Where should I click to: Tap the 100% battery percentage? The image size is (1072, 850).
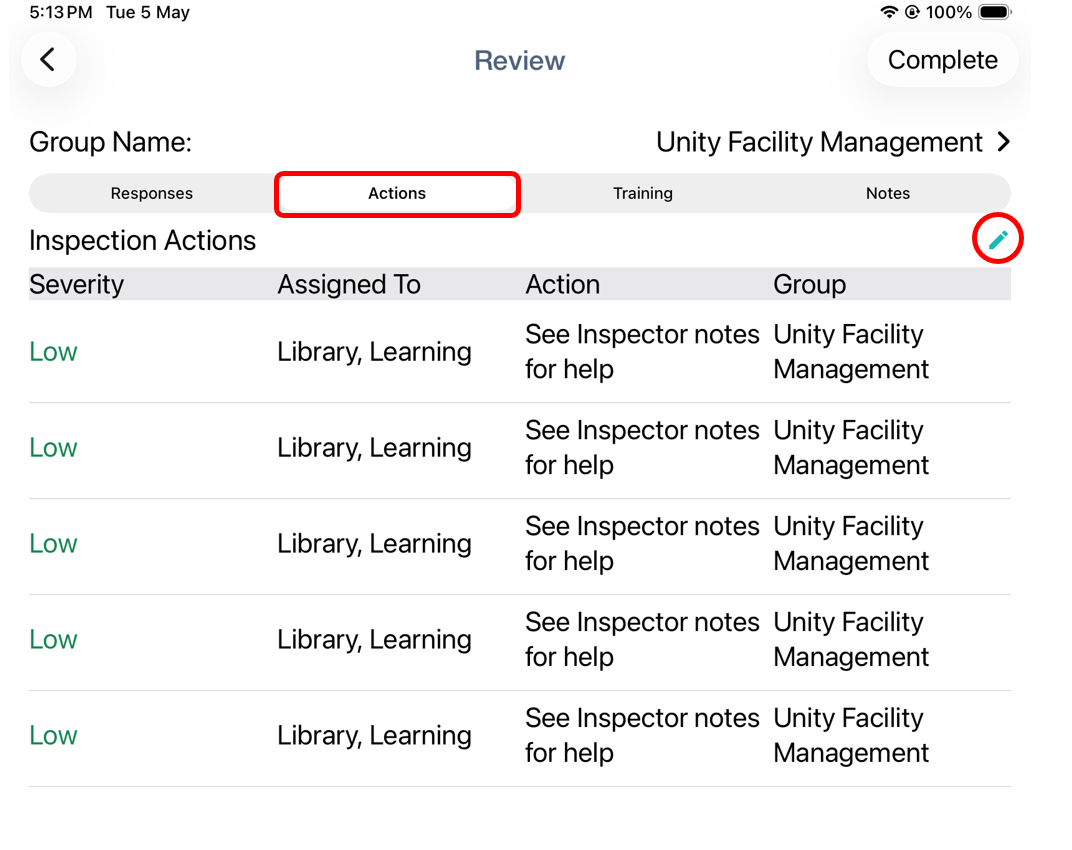(x=948, y=12)
